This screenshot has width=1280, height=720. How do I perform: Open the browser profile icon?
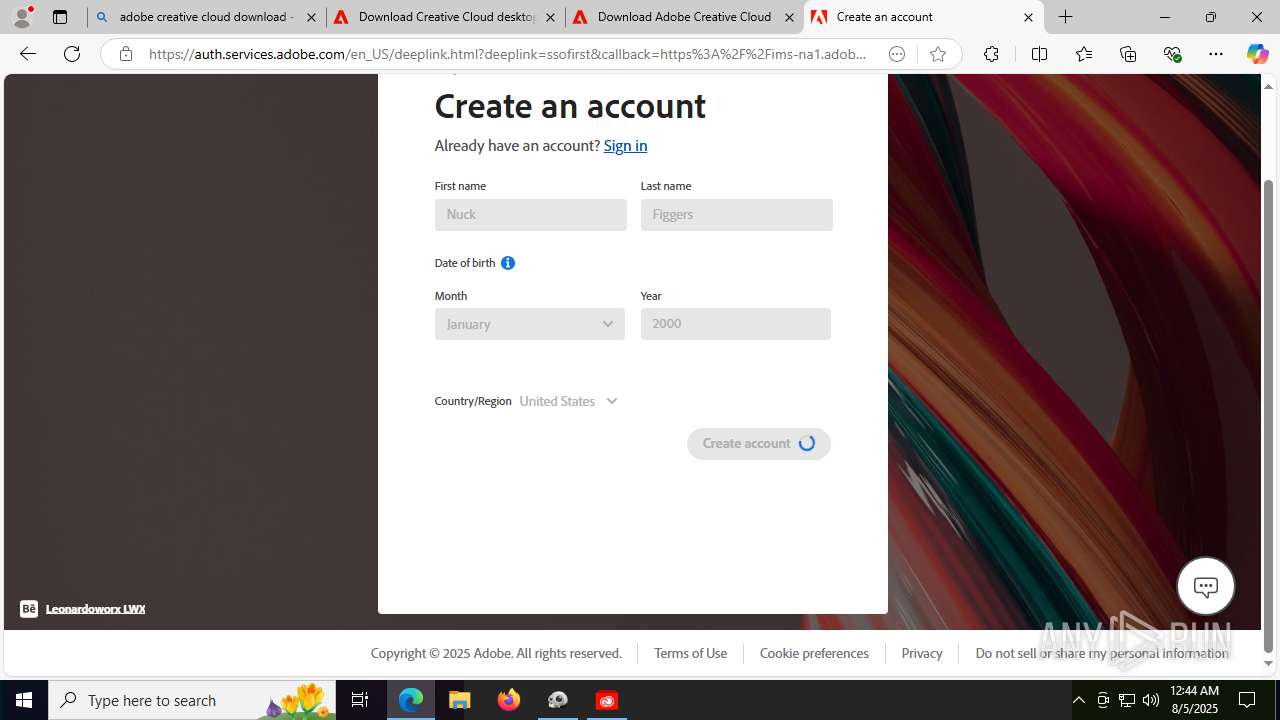coord(22,17)
